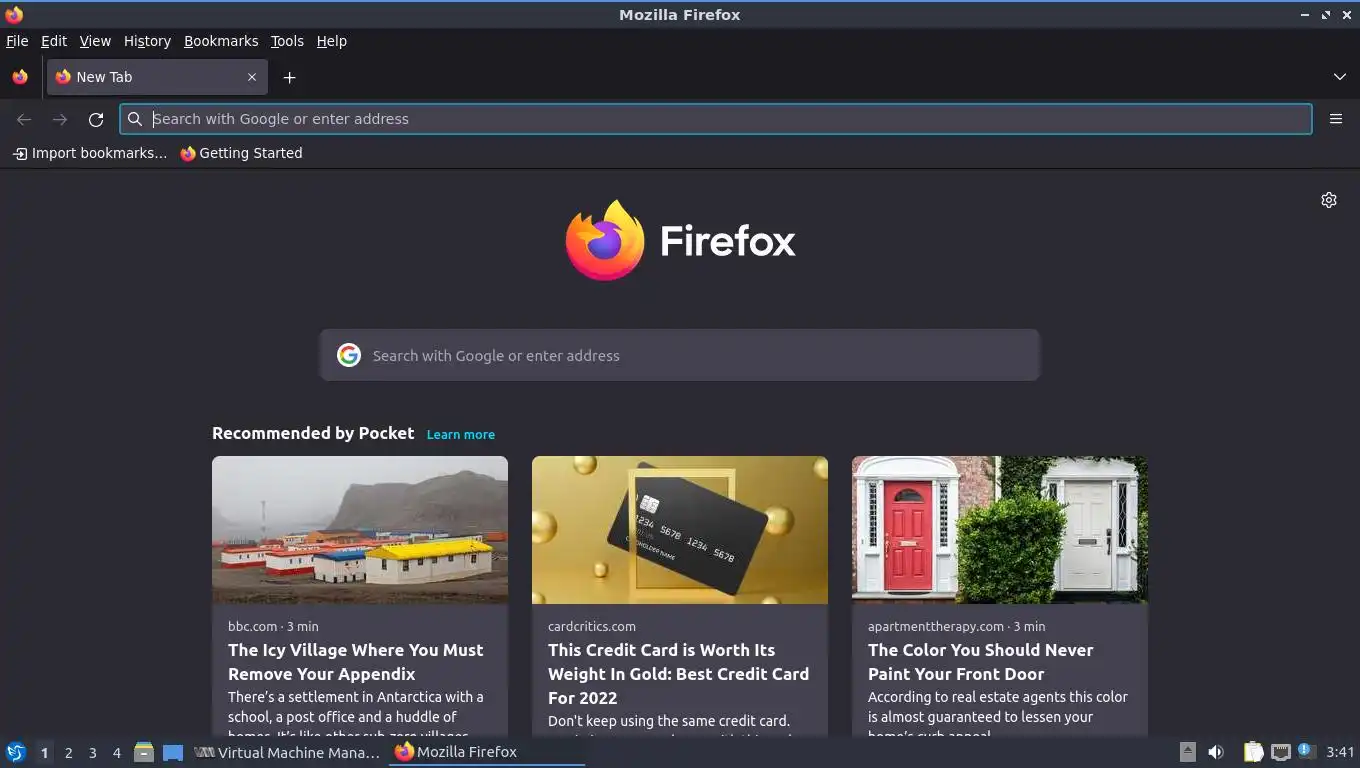Open Getting Started bookmark
Image resolution: width=1360 pixels, height=768 pixels.
pos(241,153)
